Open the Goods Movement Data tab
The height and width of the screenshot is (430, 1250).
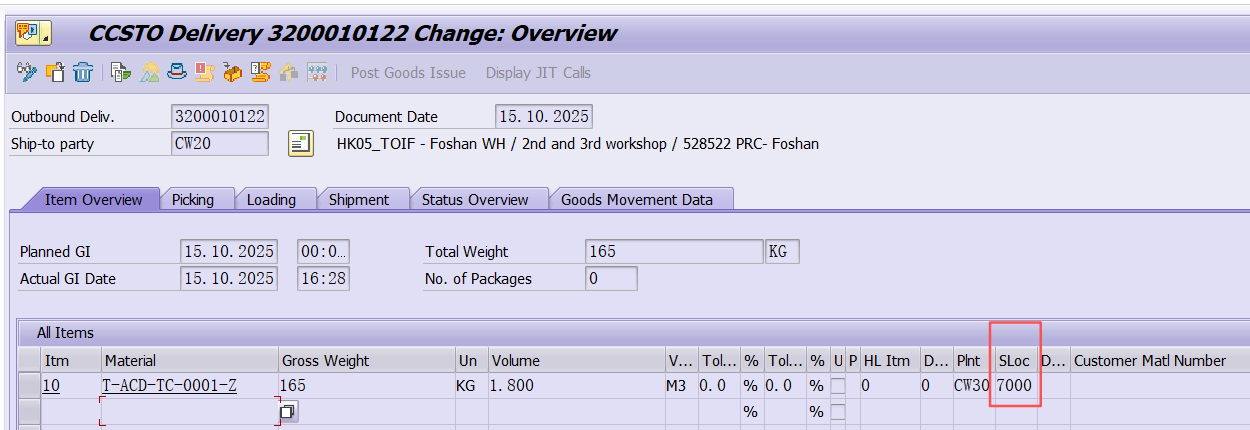pos(637,200)
